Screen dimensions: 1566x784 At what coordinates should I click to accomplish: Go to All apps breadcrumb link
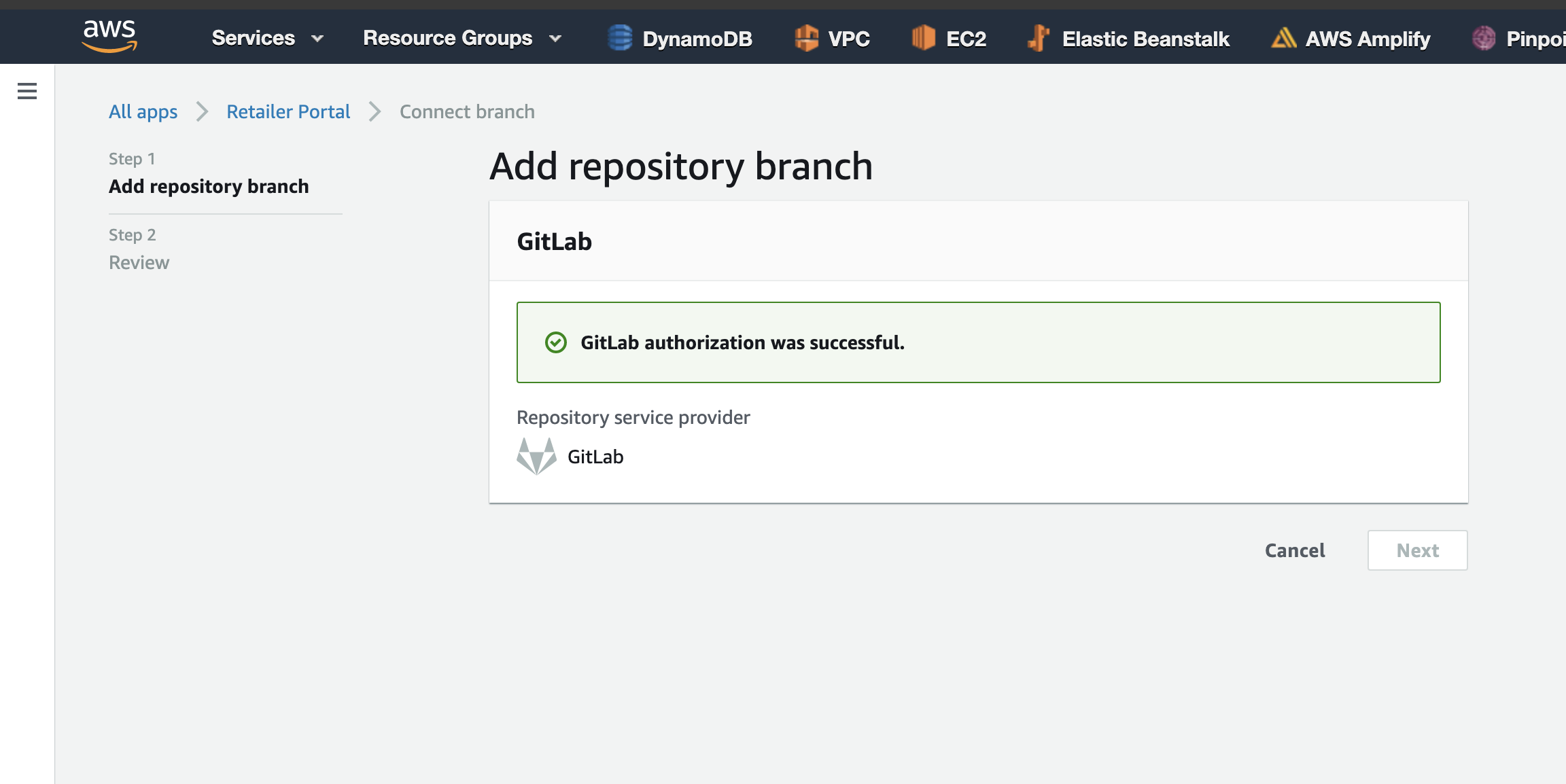143,111
